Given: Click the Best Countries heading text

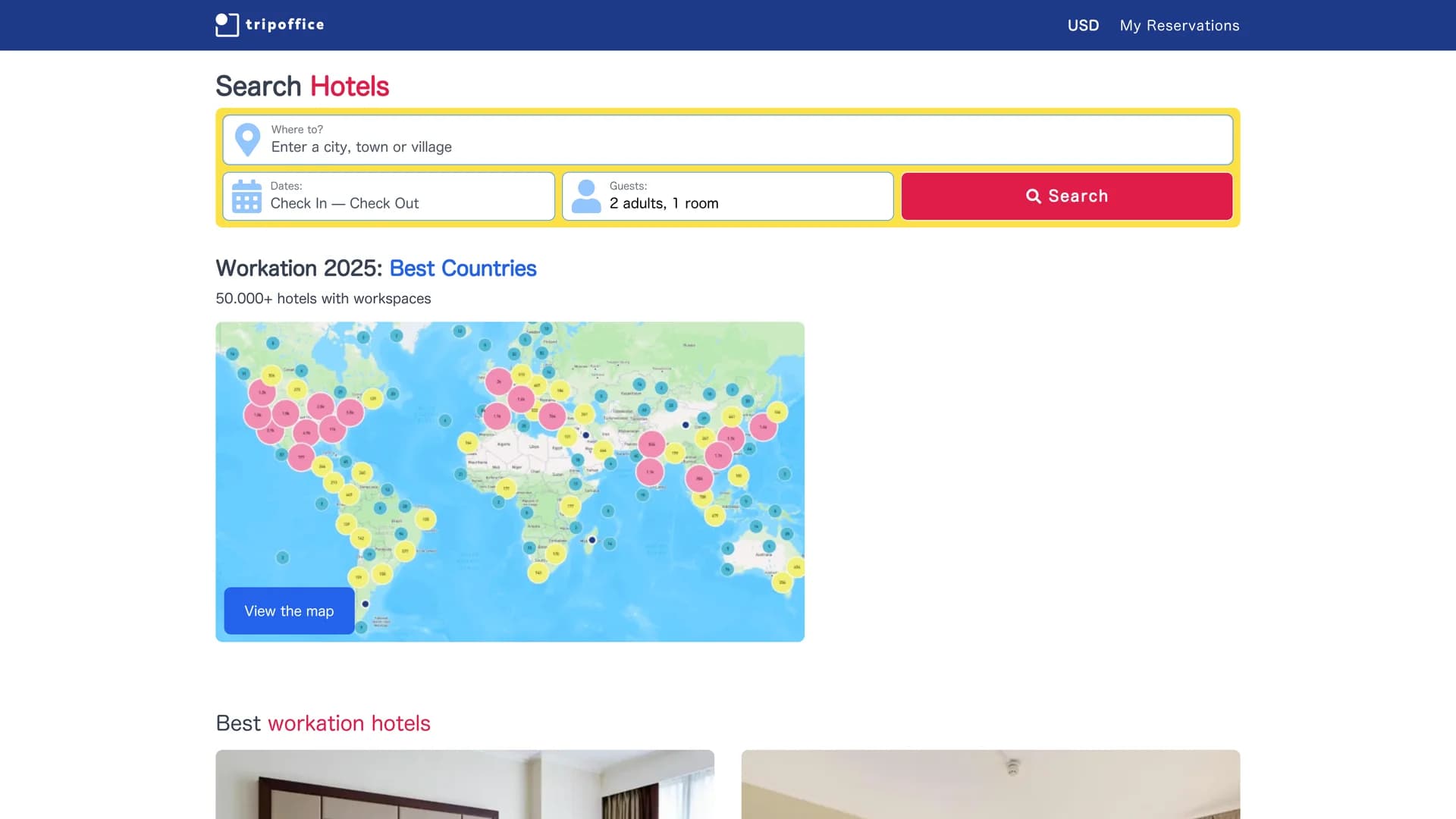Looking at the screenshot, I should (x=463, y=268).
